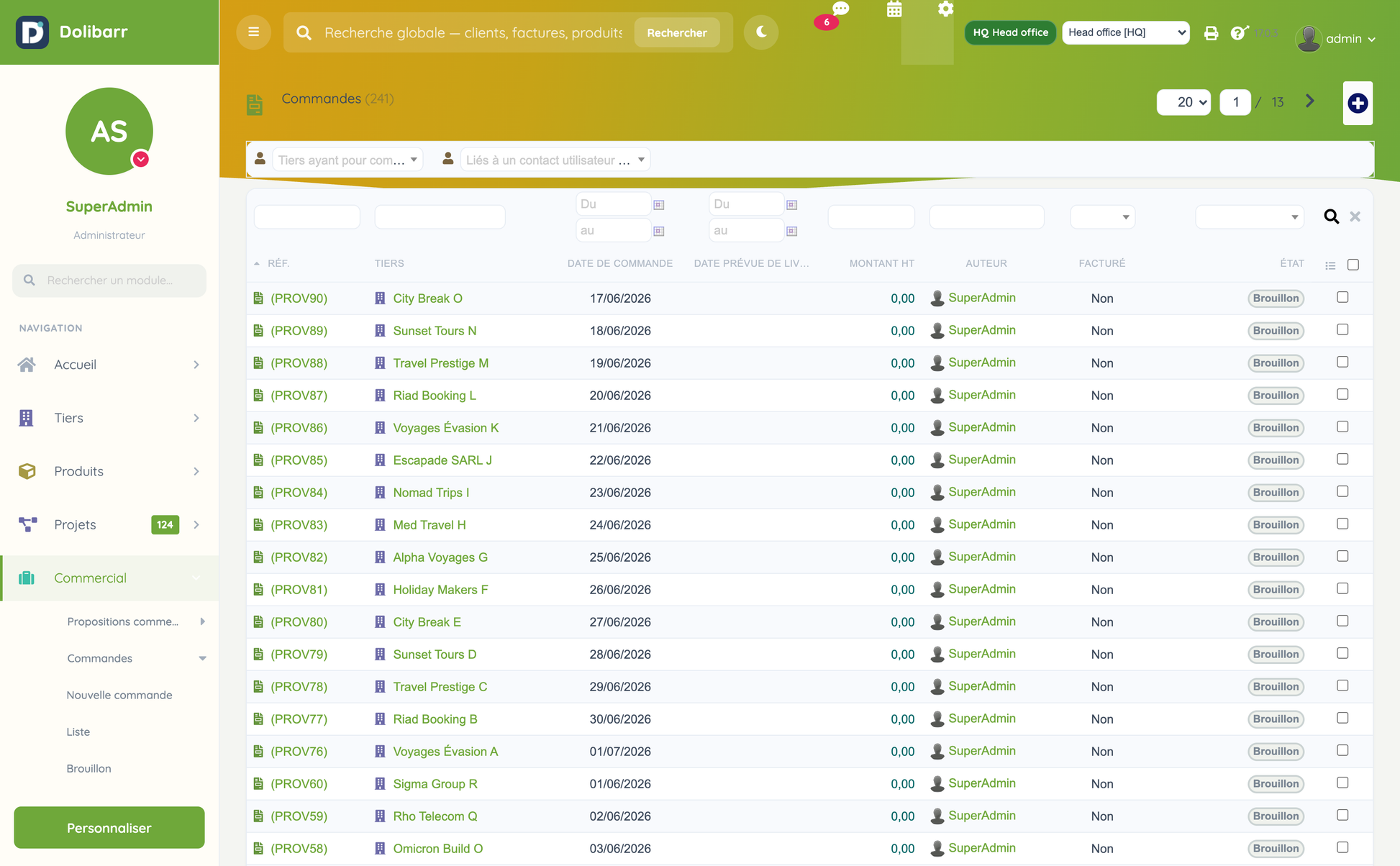The height and width of the screenshot is (866, 1400).
Task: Open 'Liés à un contact utilisateur' dropdown
Action: tap(555, 160)
